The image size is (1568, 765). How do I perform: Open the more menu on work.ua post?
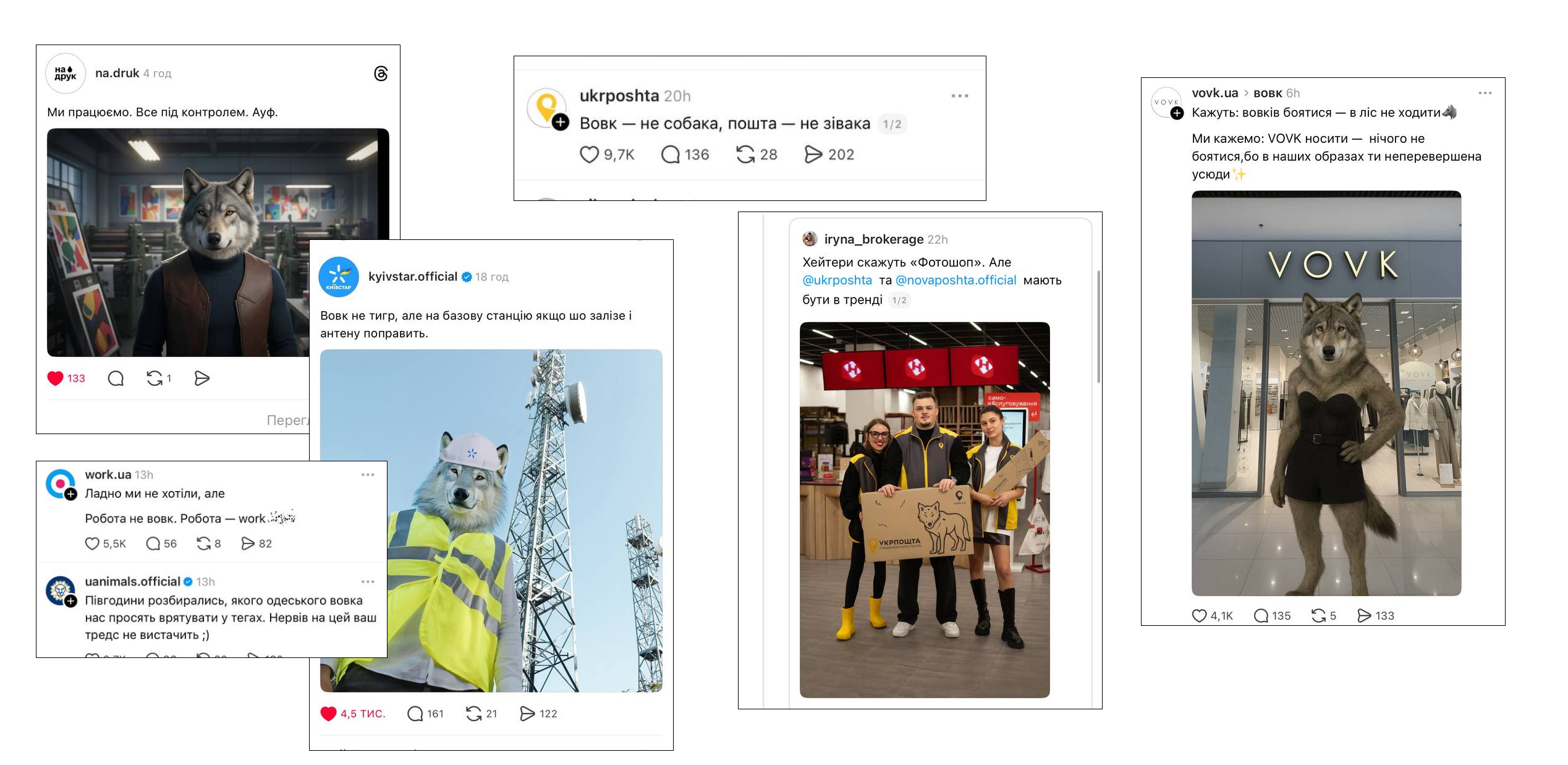coord(368,475)
